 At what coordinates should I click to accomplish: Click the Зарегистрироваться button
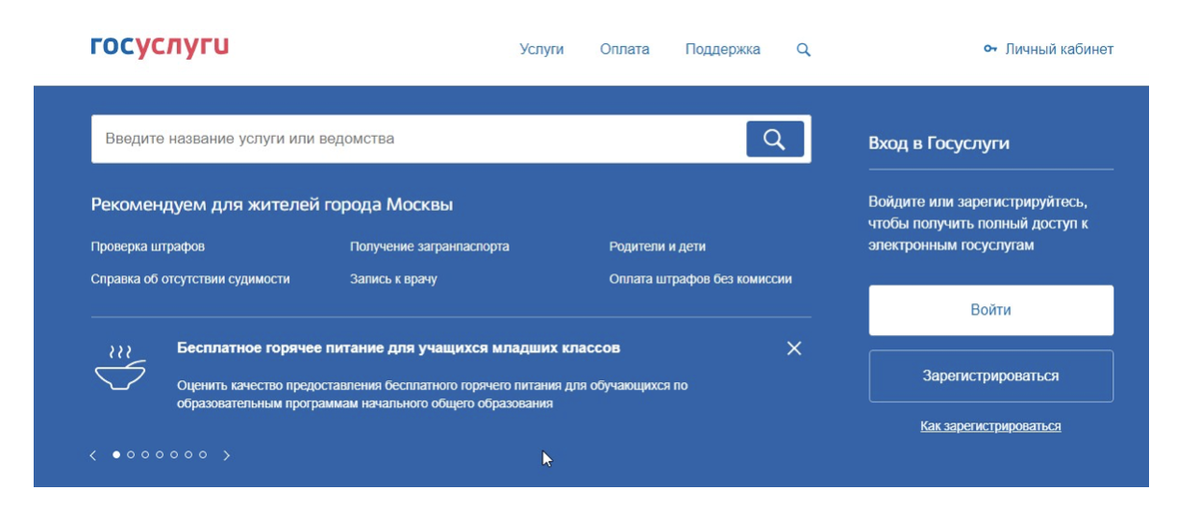pyautogui.click(x=991, y=376)
